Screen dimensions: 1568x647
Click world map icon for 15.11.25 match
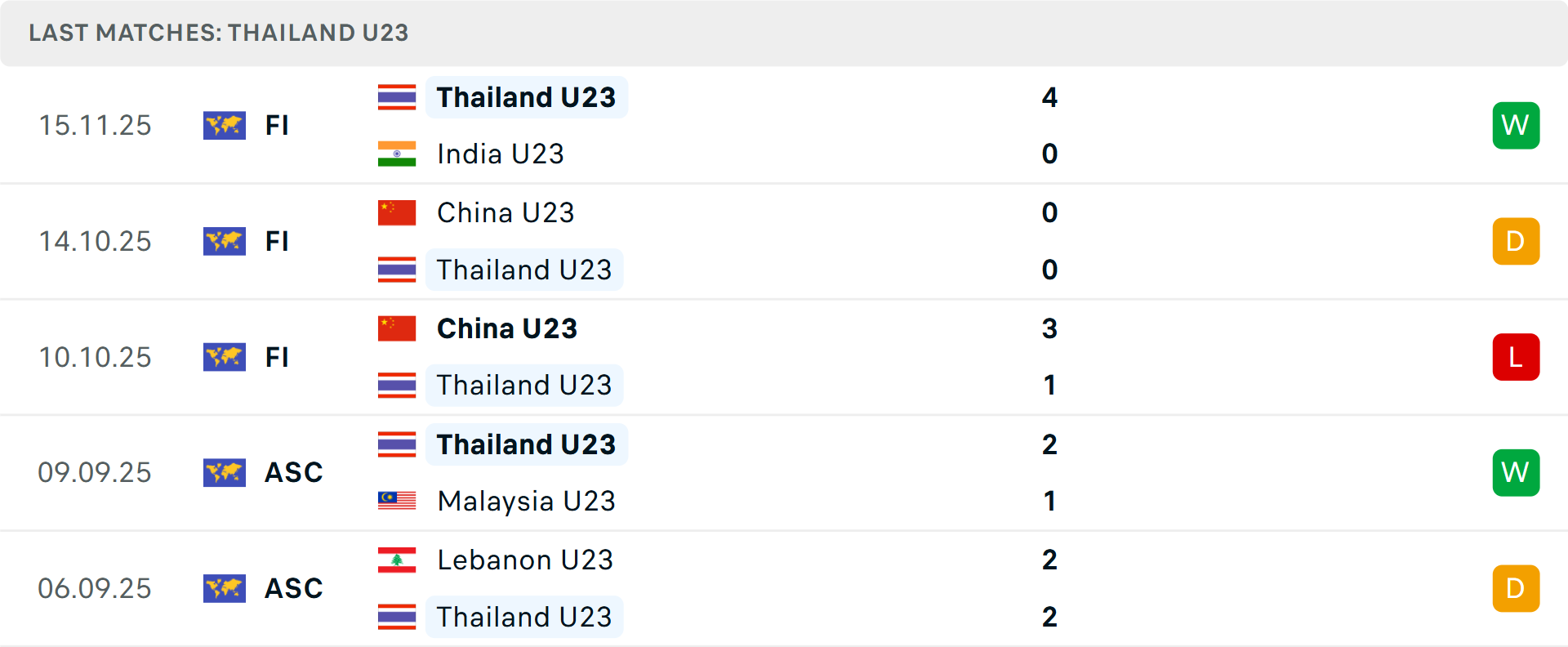225,125
